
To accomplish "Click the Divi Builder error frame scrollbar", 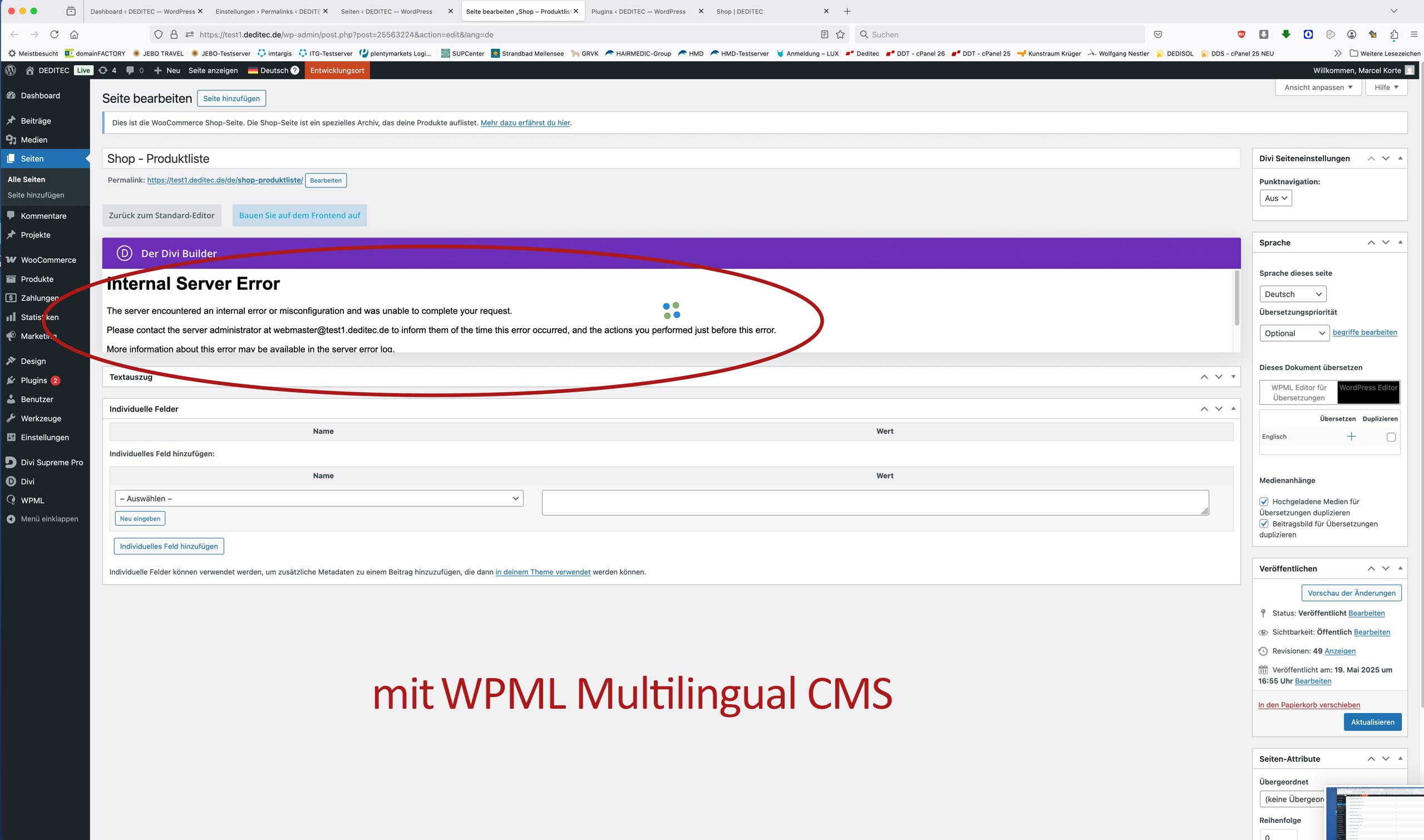I will 1237,298.
